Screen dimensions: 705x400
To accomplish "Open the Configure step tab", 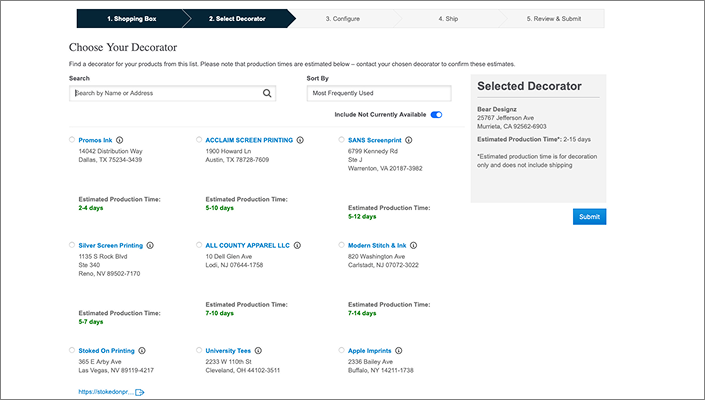I will 342,18.
